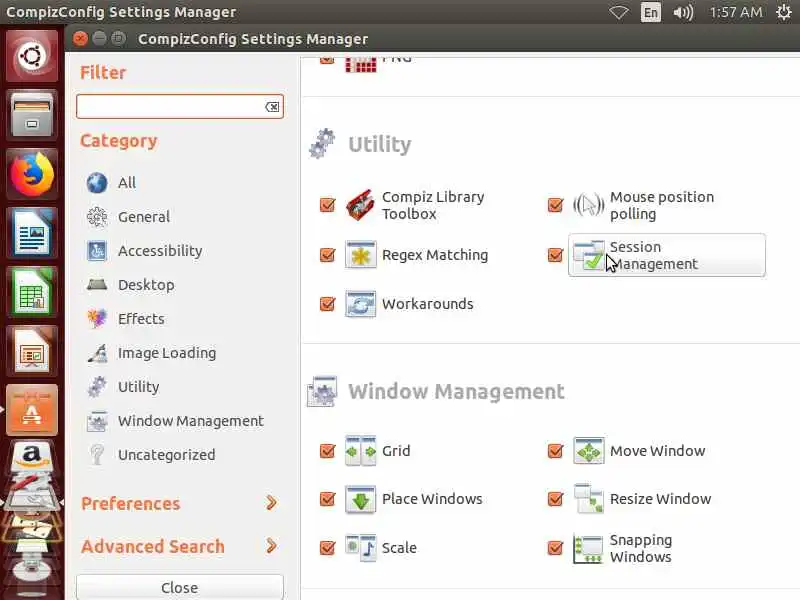
Task: Launch Firefox from the dock
Action: (x=32, y=174)
